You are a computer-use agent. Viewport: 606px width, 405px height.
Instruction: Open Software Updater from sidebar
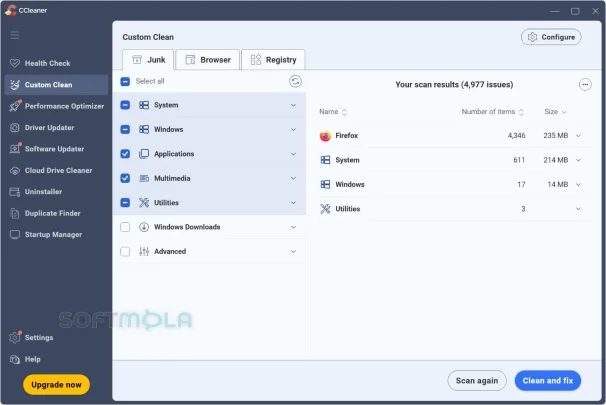pos(56,149)
